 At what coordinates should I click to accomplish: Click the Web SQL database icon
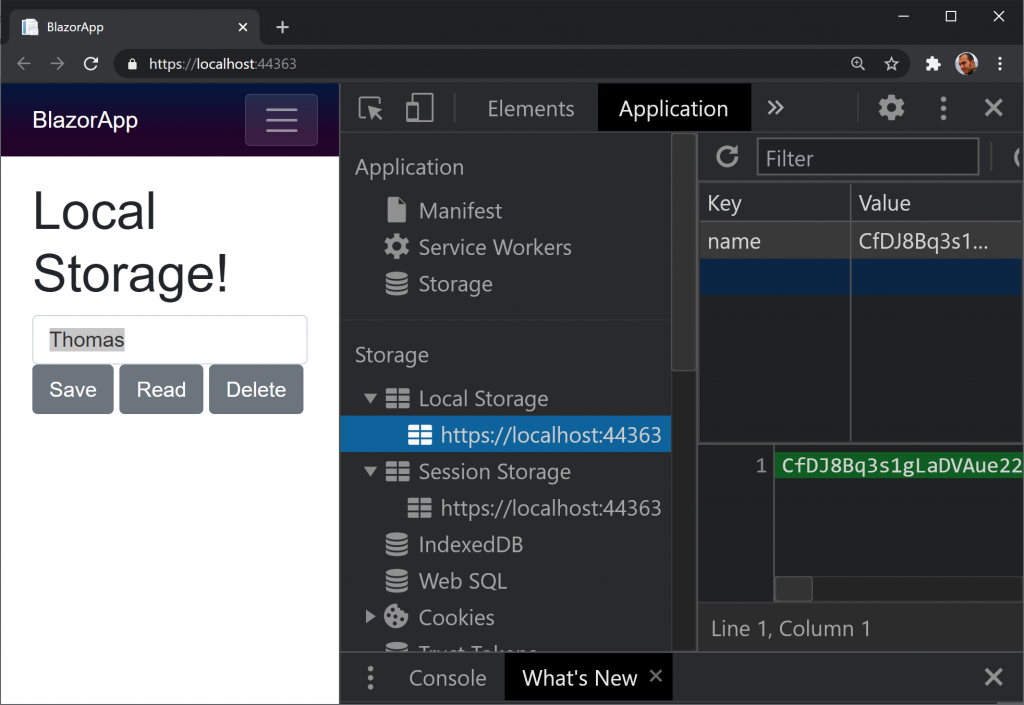coord(396,580)
